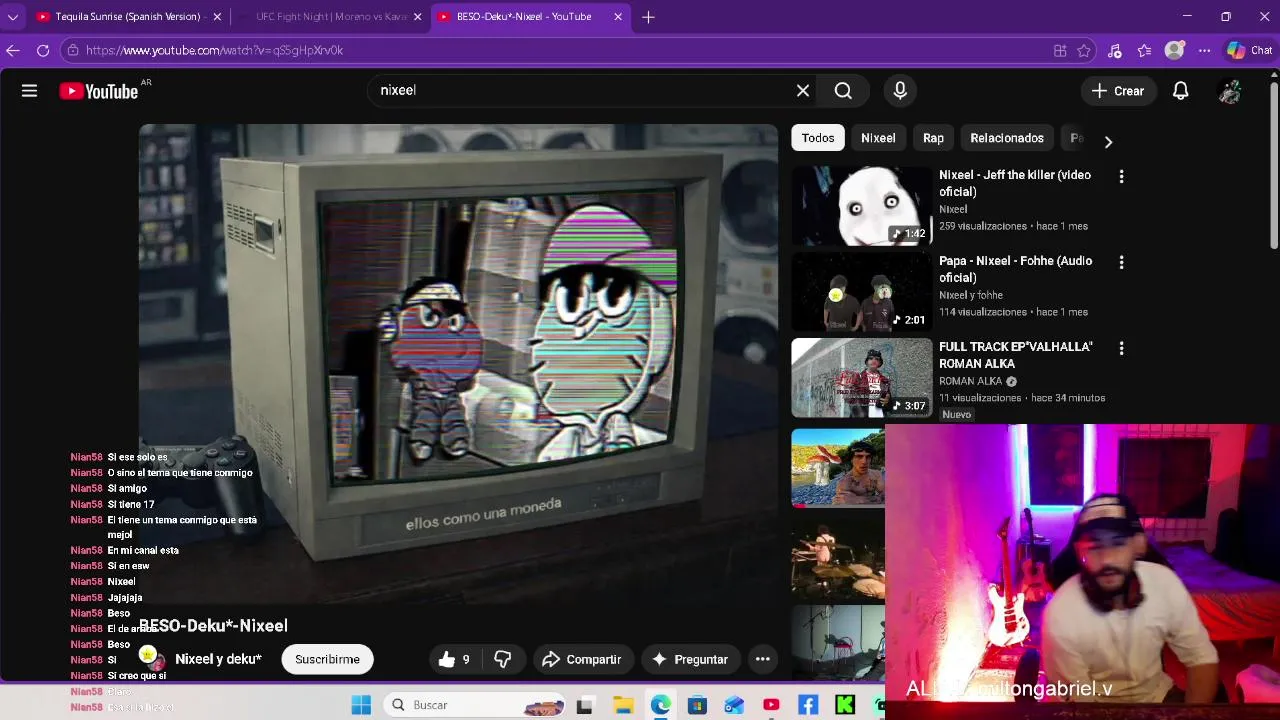
Task: Open Nixeel - Jeff the killer title
Action: coord(1015,183)
